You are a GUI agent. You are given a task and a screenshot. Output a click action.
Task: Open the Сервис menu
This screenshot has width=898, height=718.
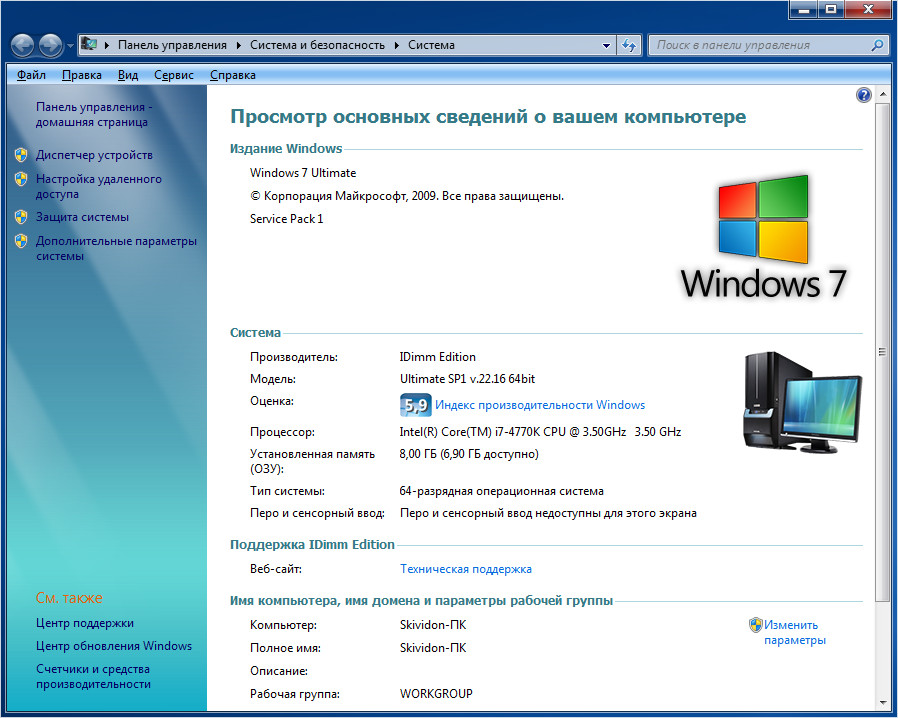174,75
